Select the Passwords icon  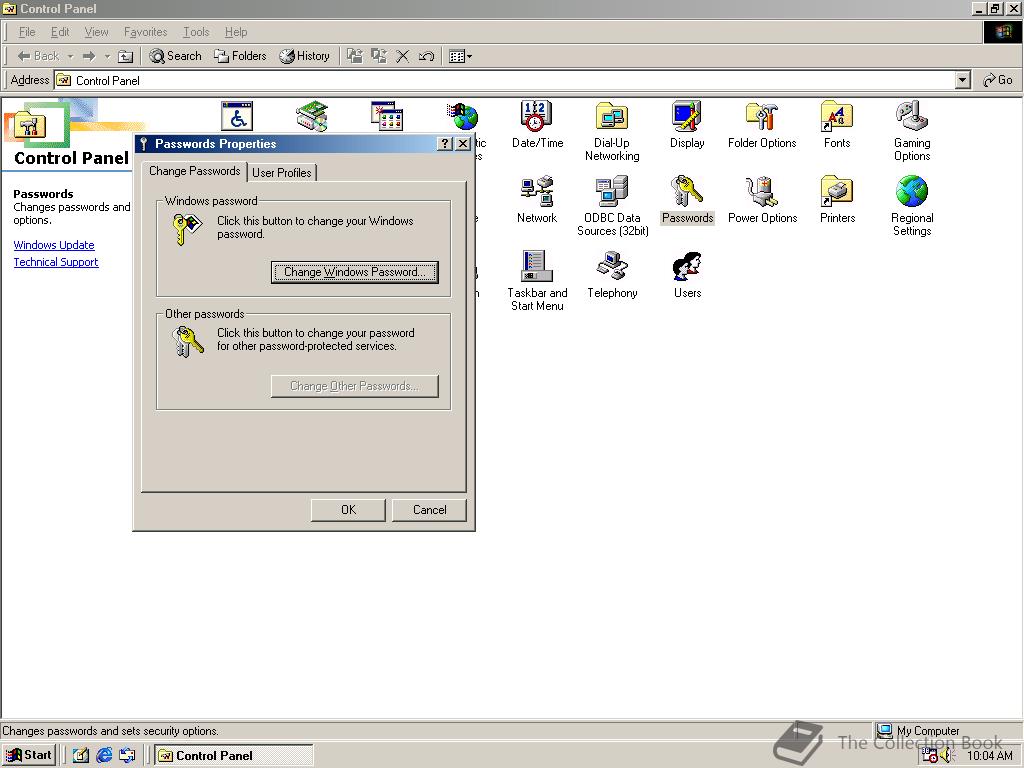(687, 199)
